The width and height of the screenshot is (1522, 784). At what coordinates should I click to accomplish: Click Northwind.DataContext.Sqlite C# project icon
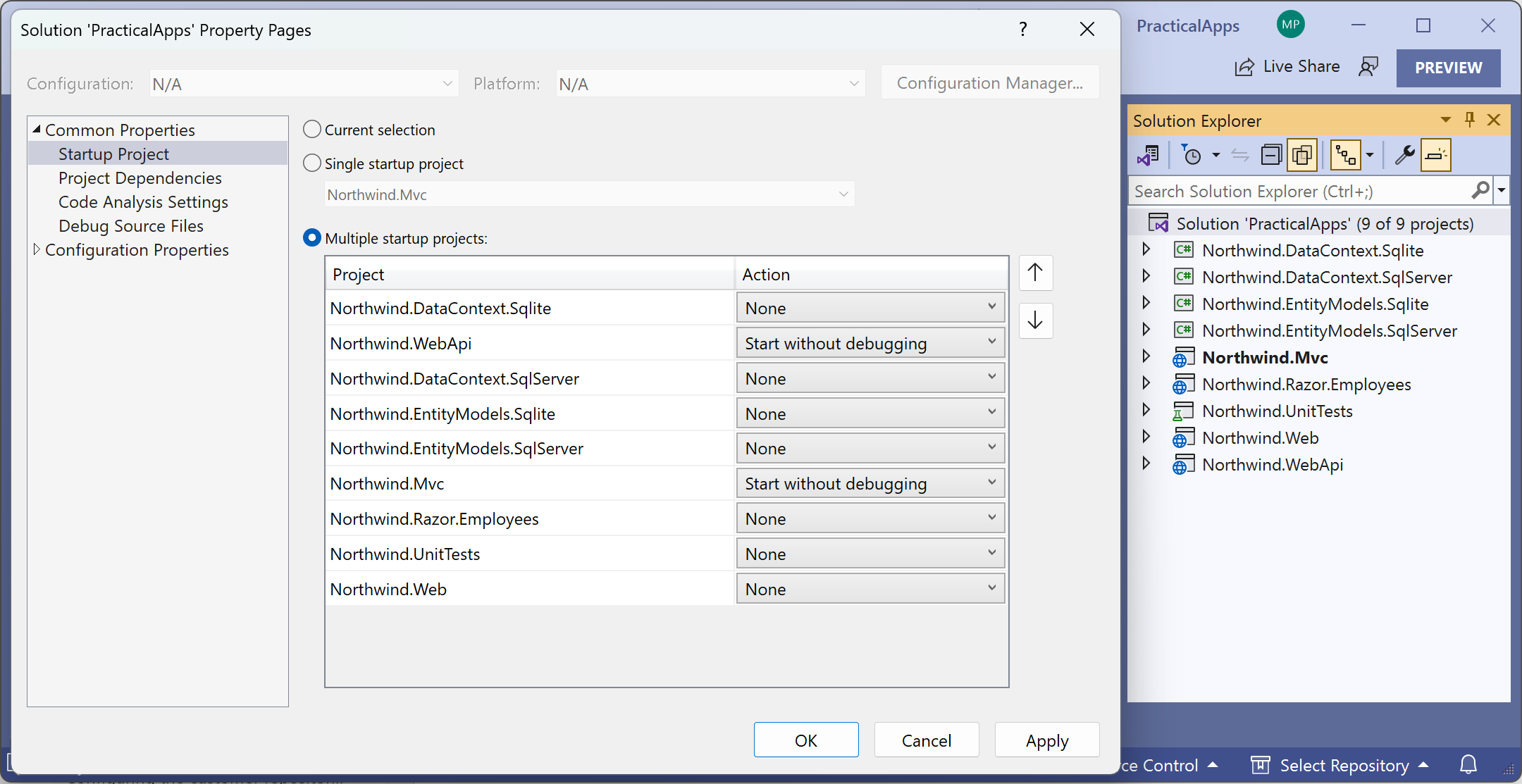point(1184,250)
